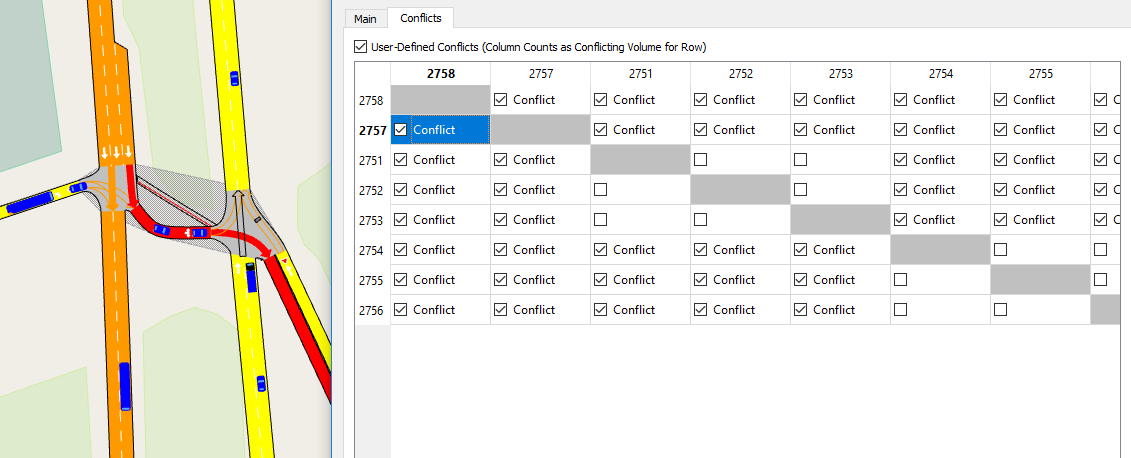
Task: Select the 2758 column header
Action: click(440, 74)
